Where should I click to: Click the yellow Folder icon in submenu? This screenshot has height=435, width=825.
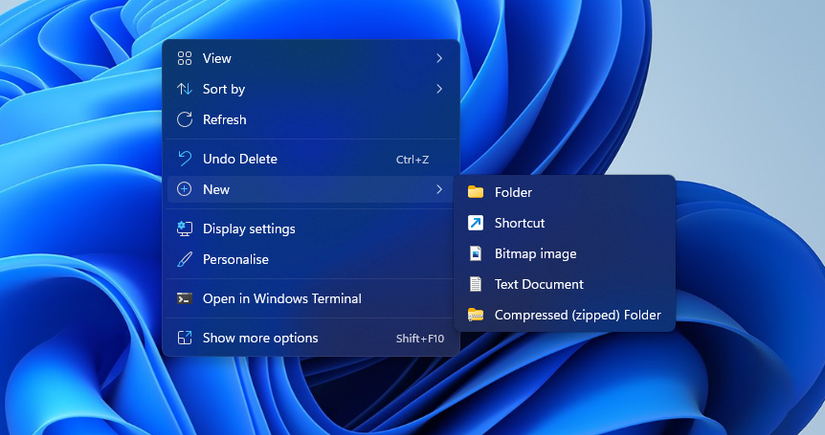[x=476, y=192]
